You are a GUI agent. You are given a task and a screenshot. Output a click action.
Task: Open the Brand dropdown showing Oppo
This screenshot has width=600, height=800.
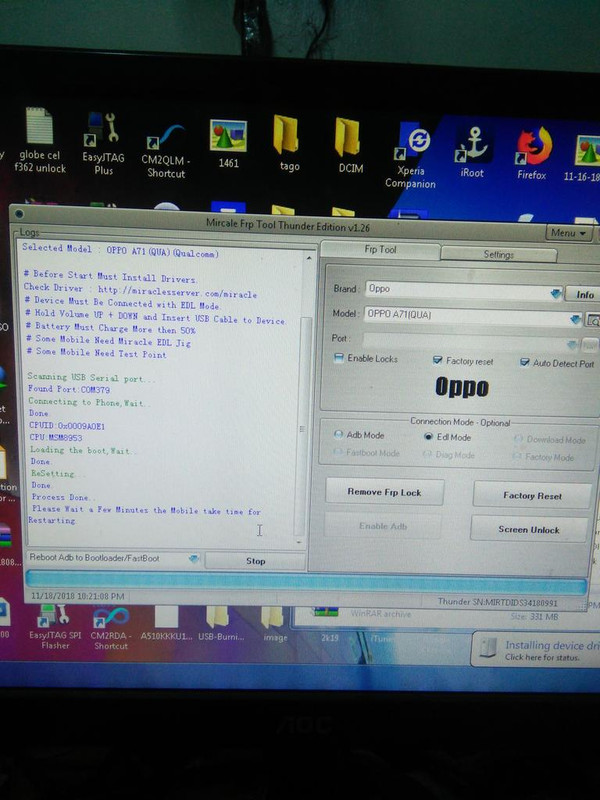tap(464, 290)
